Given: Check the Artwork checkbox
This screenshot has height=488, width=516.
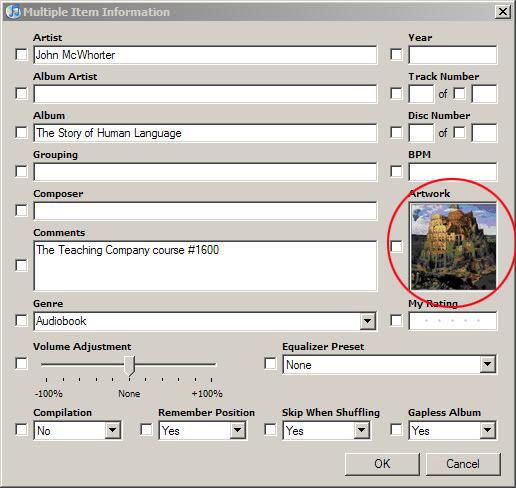Looking at the screenshot, I should pyautogui.click(x=396, y=247).
